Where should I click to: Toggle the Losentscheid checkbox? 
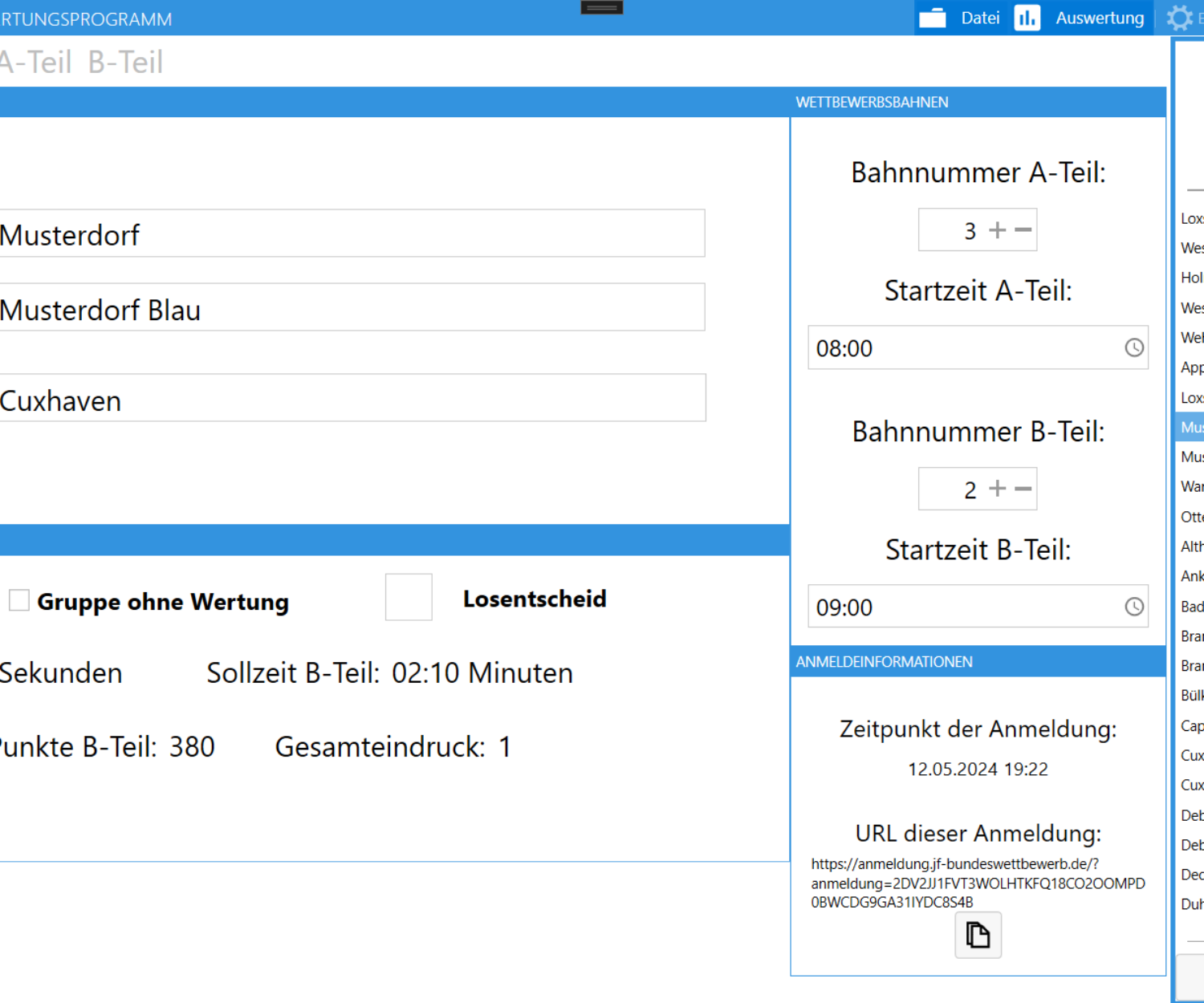pos(409,597)
